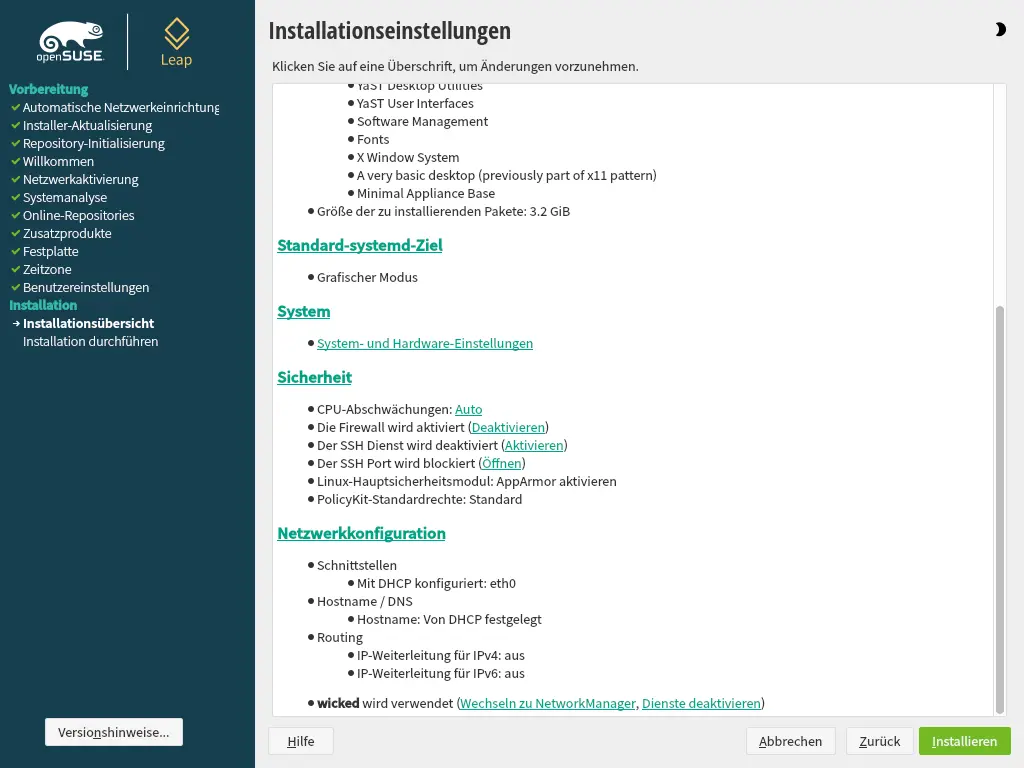1024x768 pixels.
Task: Click Dienste deaktivieren link
Action: (x=701, y=703)
